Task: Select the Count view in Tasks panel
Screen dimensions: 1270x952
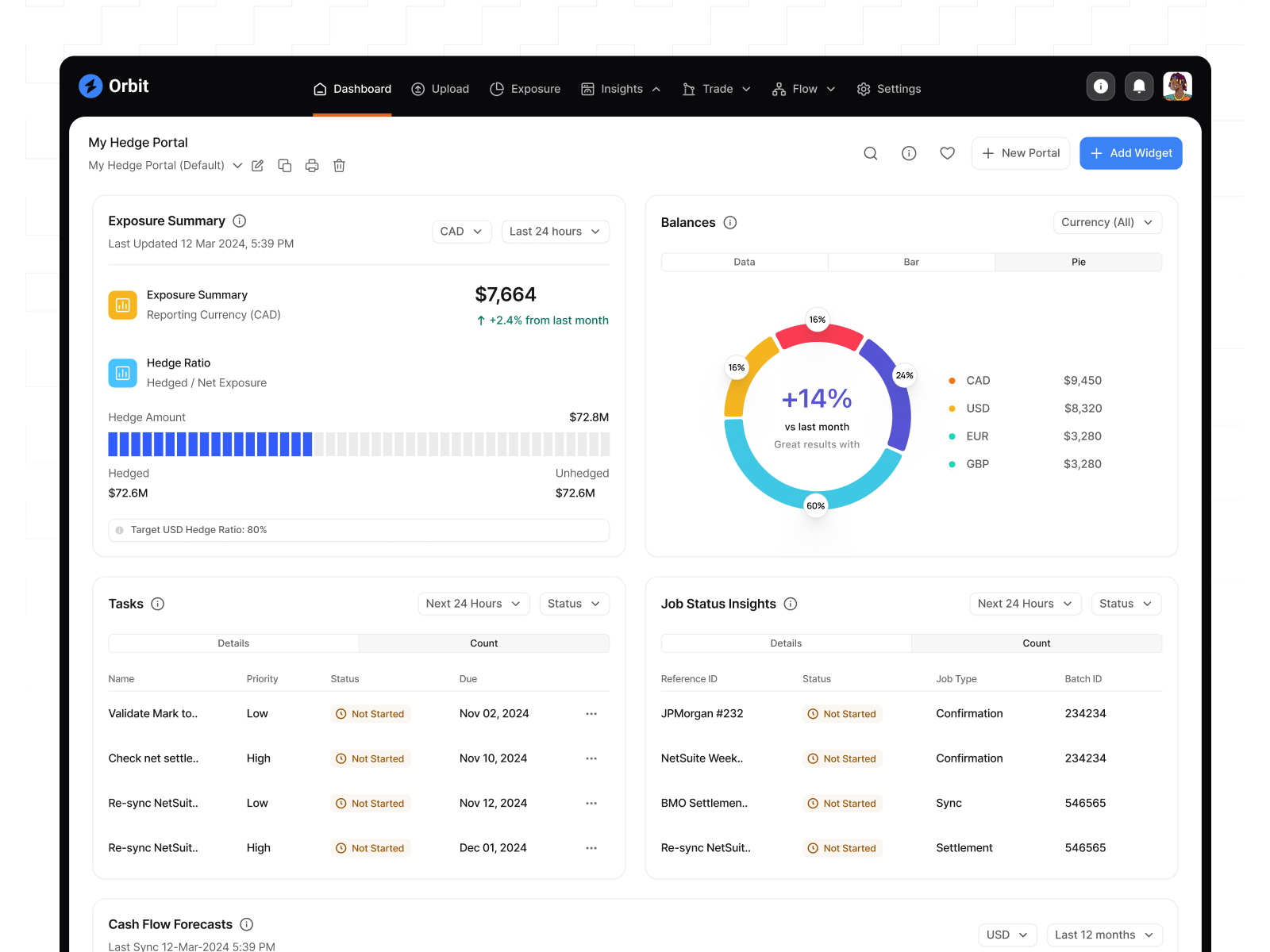Action: click(483, 643)
